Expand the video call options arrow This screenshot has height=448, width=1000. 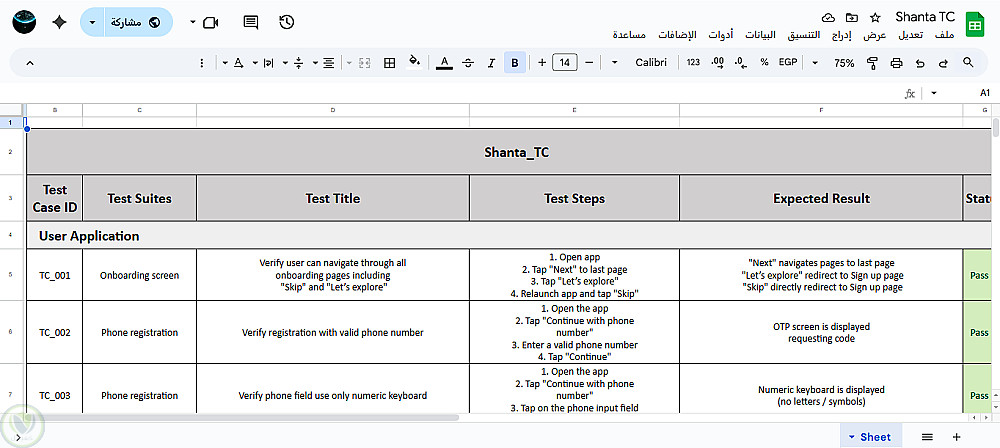point(193,22)
